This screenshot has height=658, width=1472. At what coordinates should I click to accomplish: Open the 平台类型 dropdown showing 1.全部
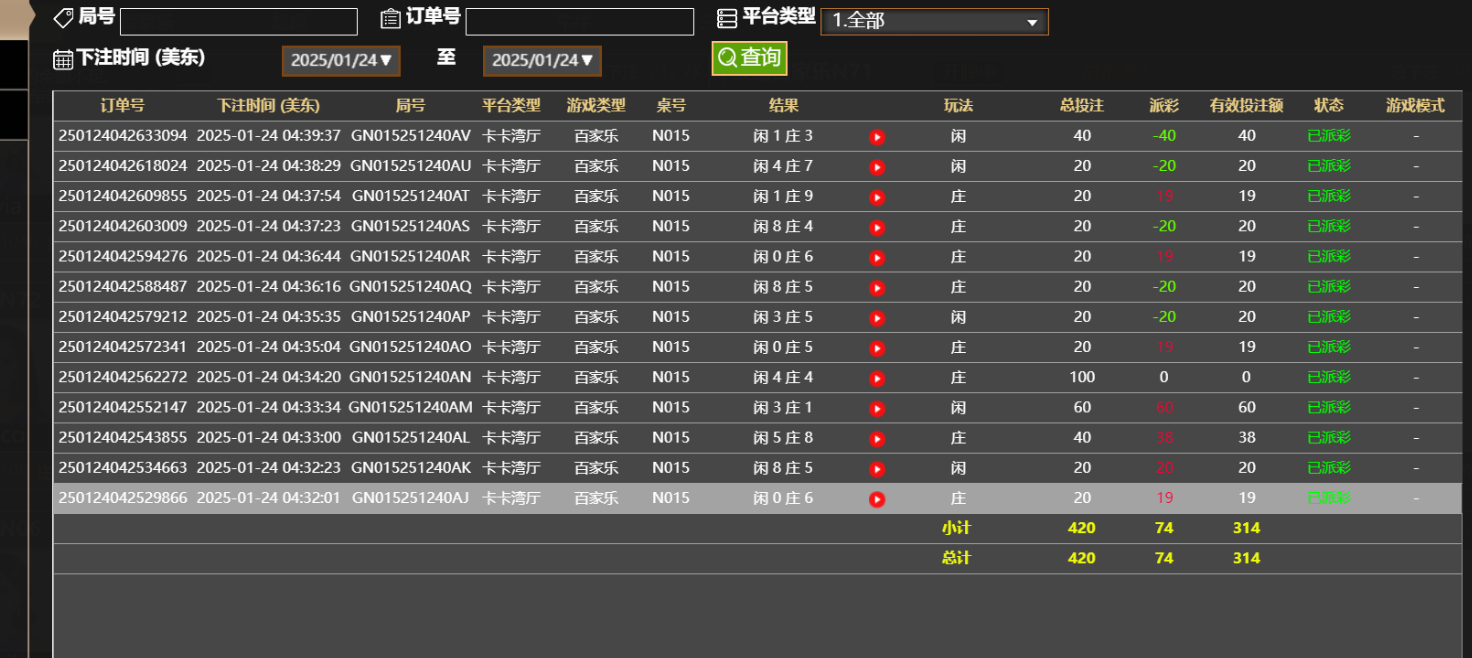tap(934, 21)
